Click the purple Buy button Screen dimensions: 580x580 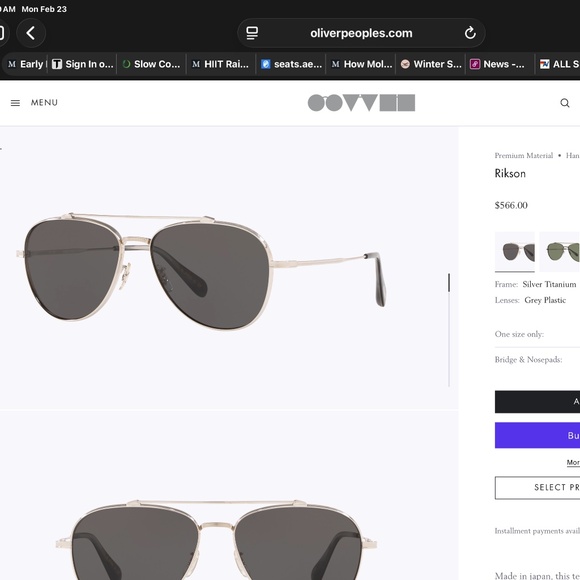(x=537, y=435)
